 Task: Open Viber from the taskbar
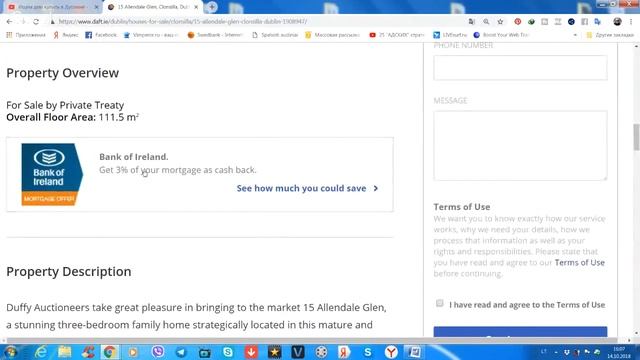[158, 352]
